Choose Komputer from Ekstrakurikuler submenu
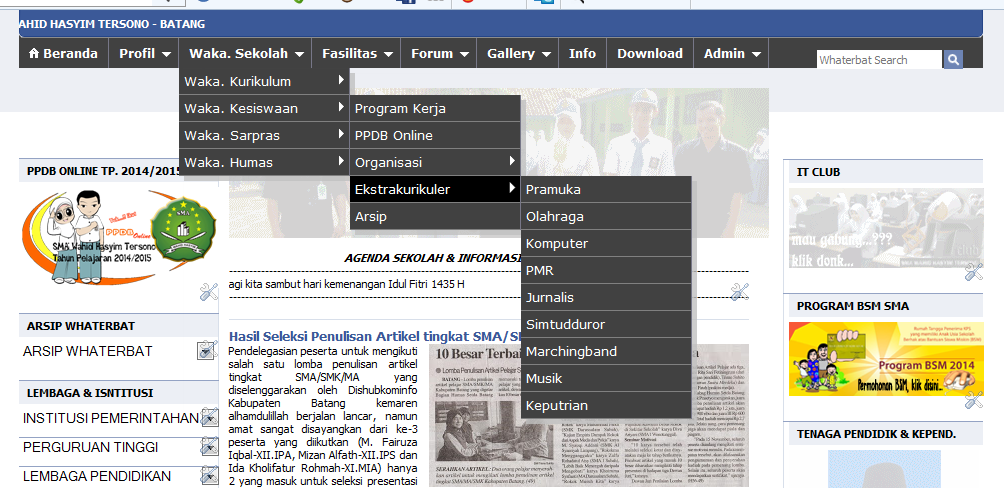Screen dimensions: 1004x488 tap(606, 243)
